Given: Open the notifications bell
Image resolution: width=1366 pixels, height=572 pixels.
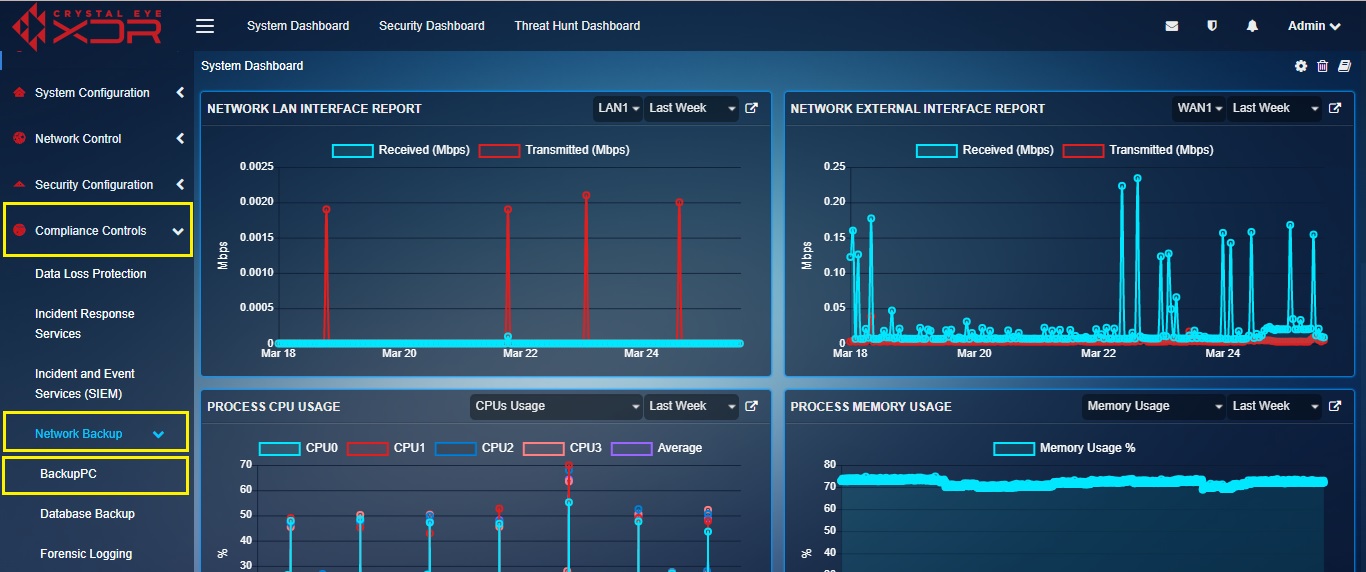Looking at the screenshot, I should (1252, 26).
